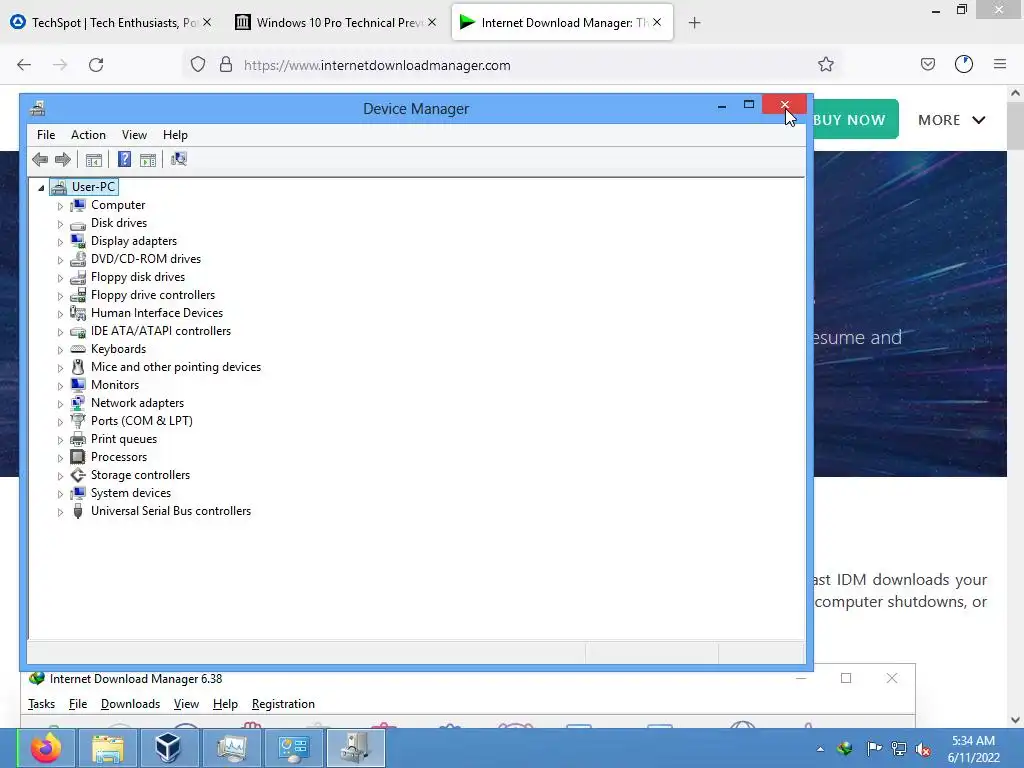Viewport: 1024px width, 768px height.
Task: Click the Save to Pocket icon
Action: pyautogui.click(x=927, y=65)
